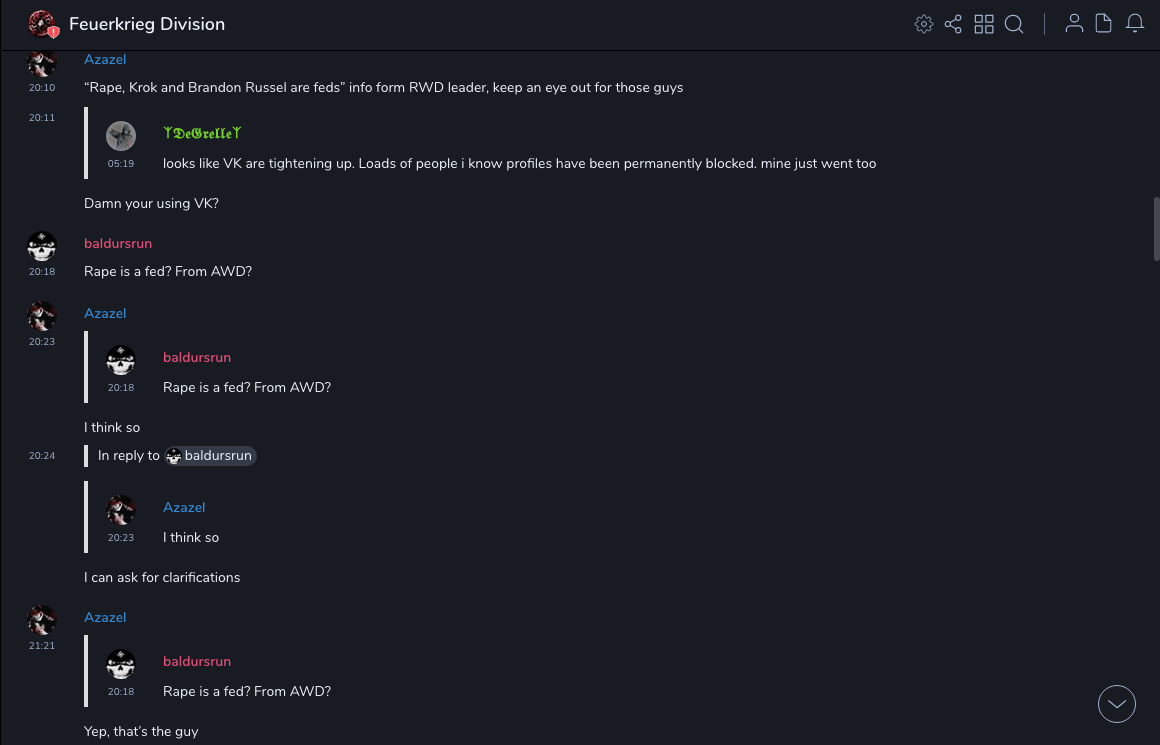Click the share room icon

pos(953,24)
